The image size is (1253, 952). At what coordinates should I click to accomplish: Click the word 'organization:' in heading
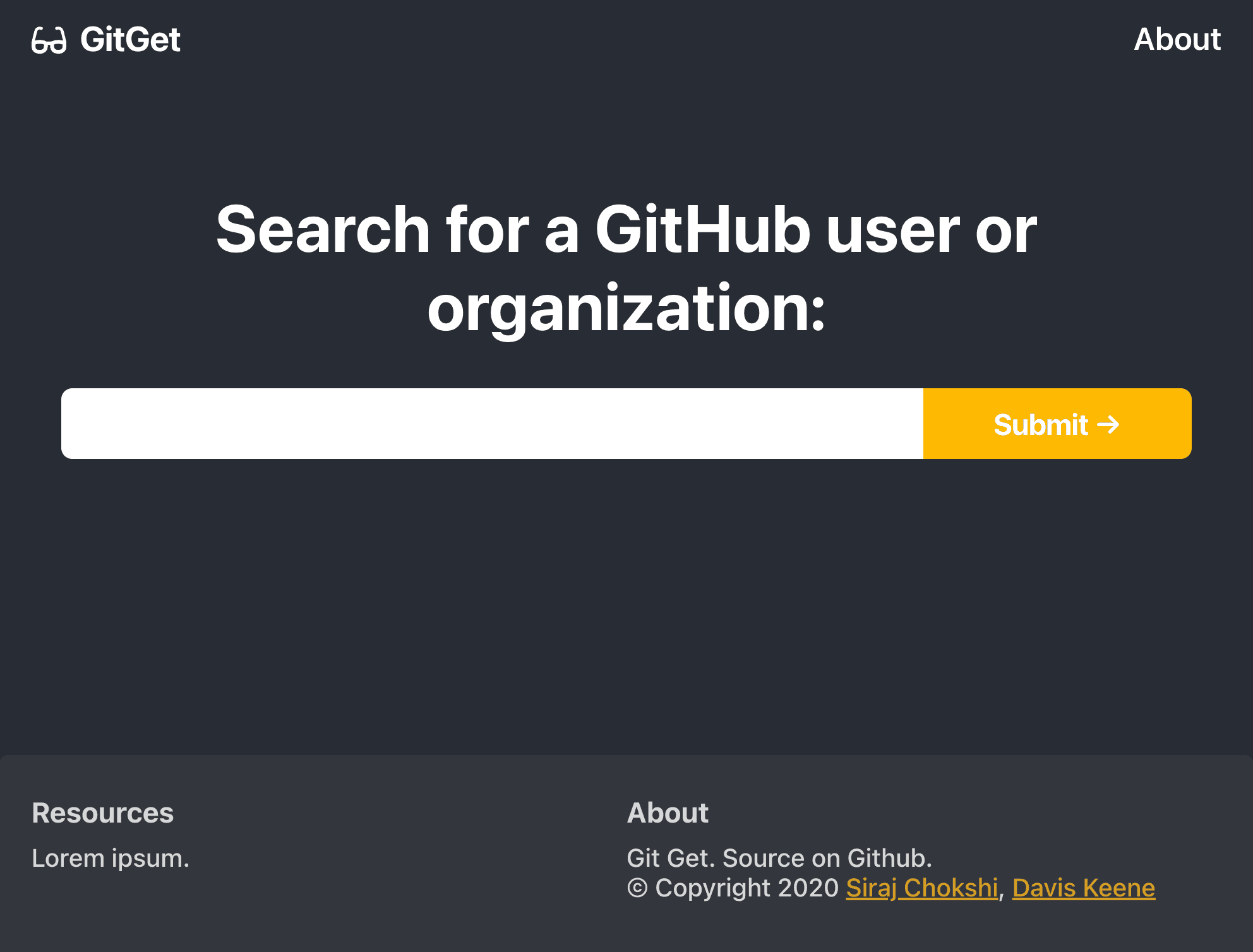point(626,309)
